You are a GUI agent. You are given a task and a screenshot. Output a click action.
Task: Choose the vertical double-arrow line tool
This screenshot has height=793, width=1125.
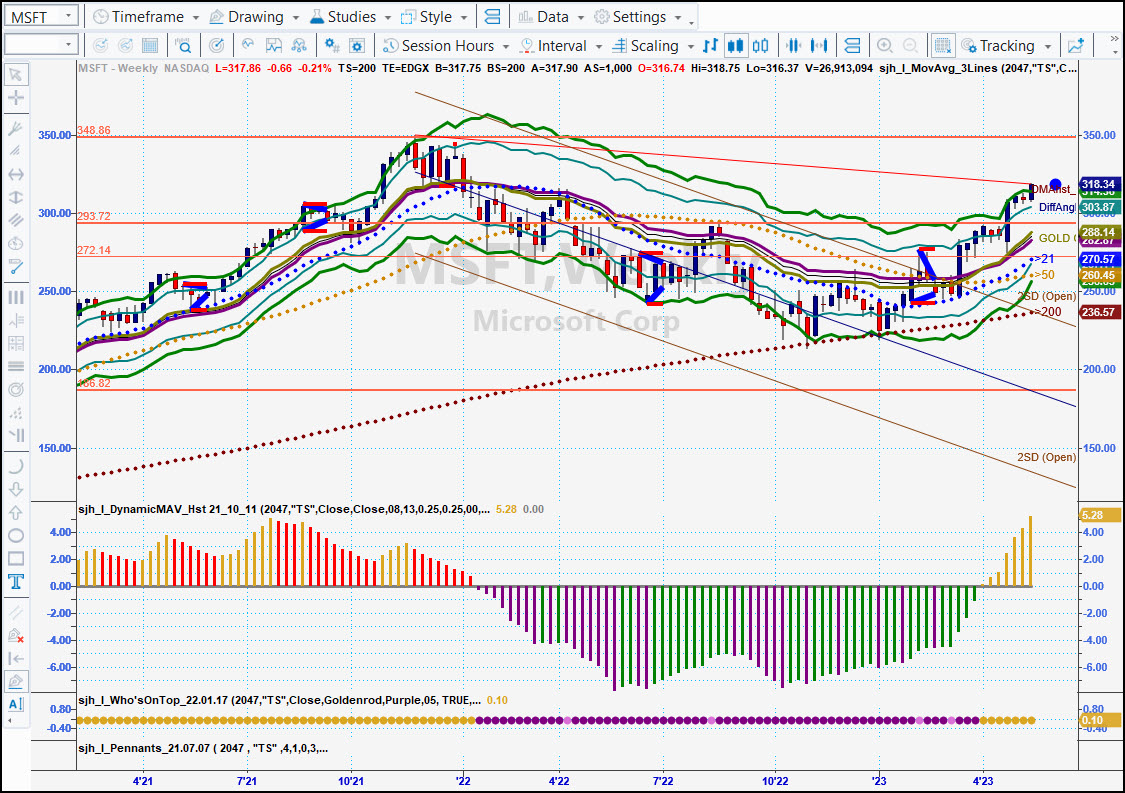click(16, 197)
